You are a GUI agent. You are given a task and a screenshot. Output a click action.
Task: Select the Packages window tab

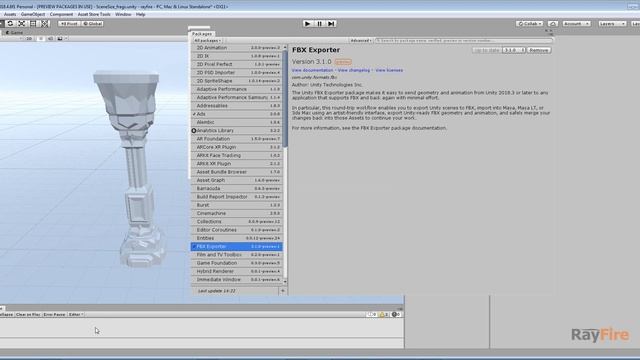pos(202,34)
